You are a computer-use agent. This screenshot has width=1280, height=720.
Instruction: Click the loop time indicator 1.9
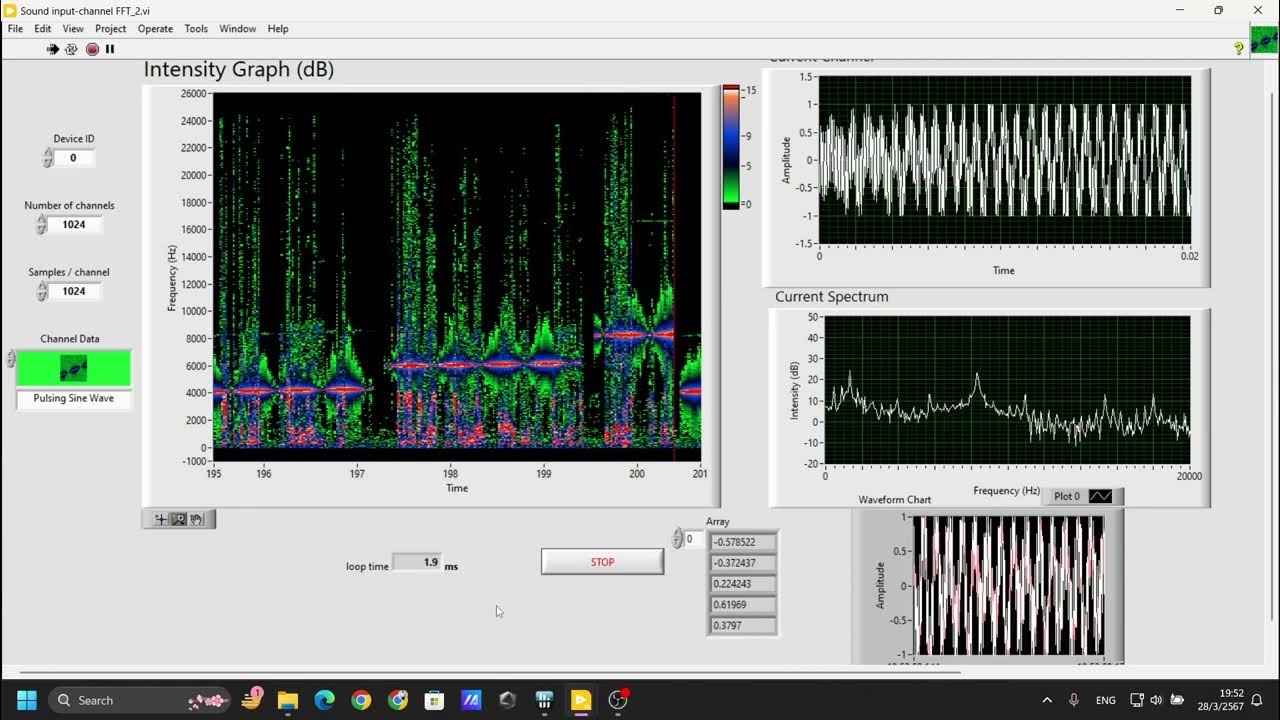click(417, 562)
